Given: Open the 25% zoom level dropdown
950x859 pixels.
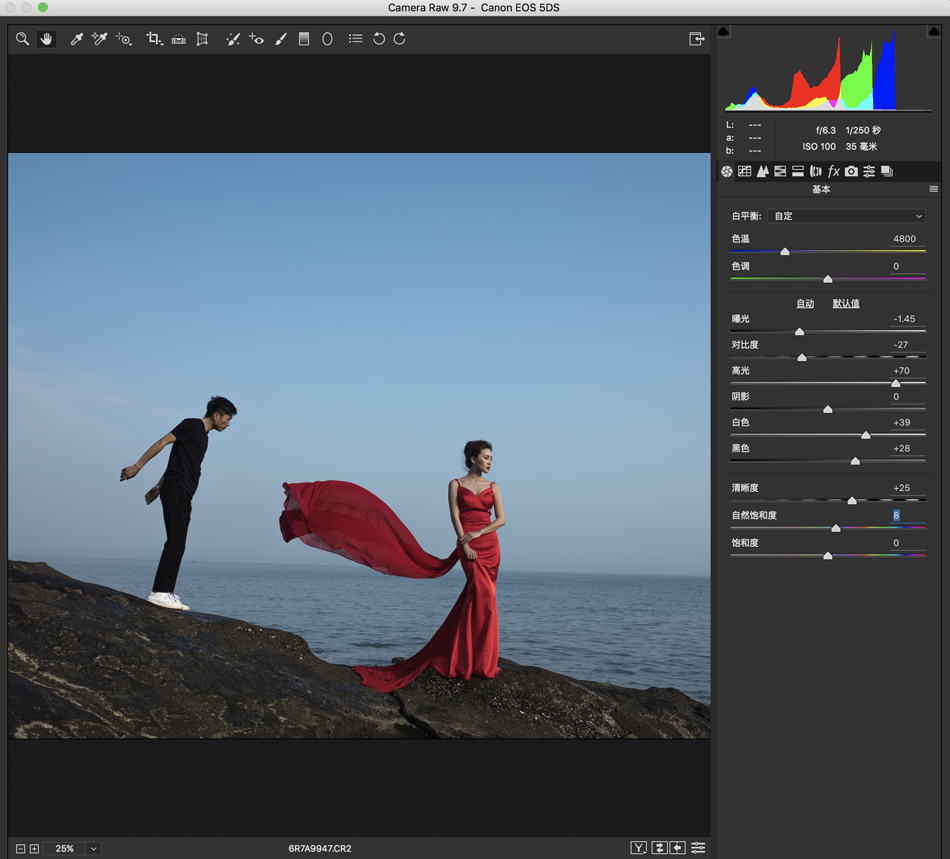Looking at the screenshot, I should coord(93,849).
